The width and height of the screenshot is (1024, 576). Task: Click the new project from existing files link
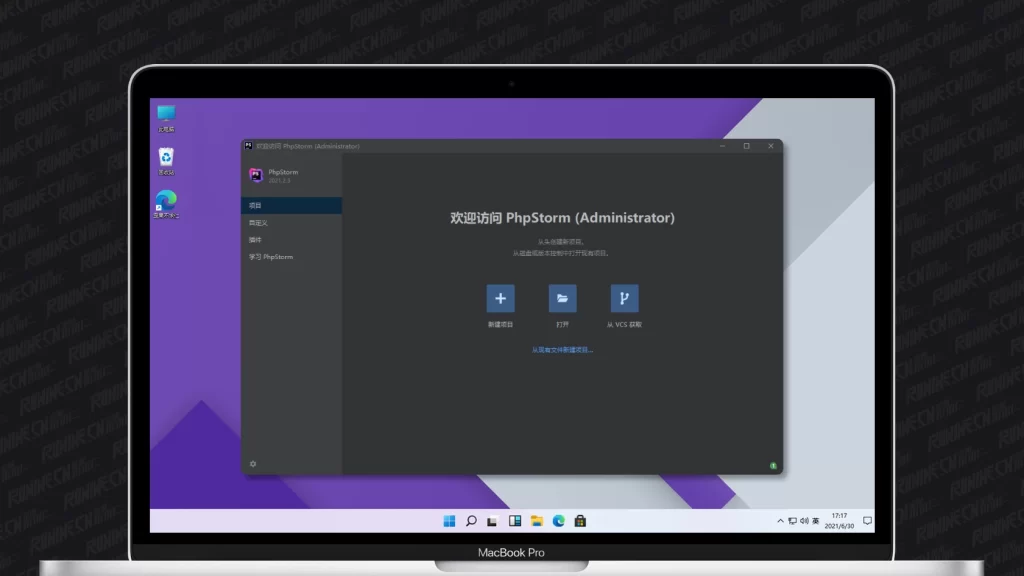[562, 350]
